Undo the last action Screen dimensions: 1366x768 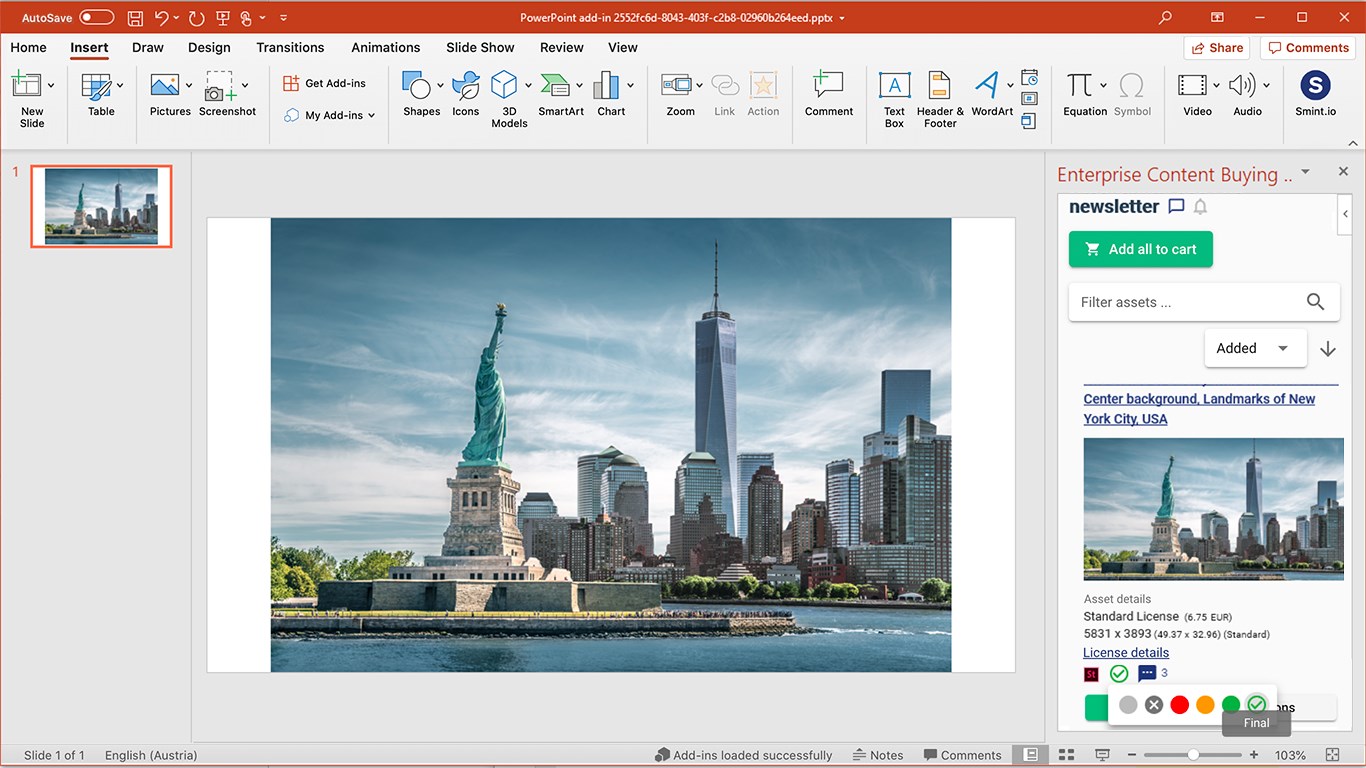coord(162,18)
